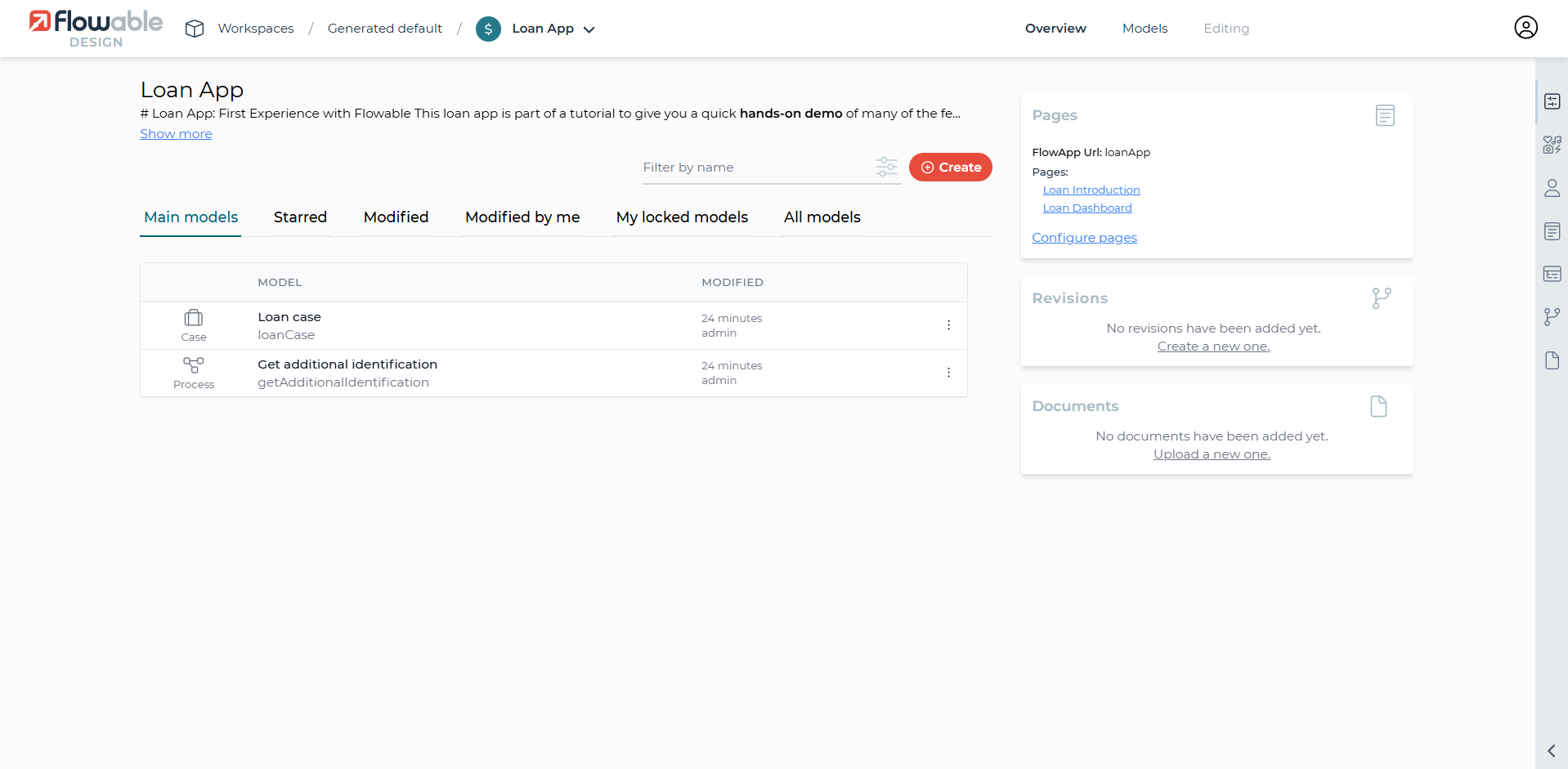This screenshot has width=1568, height=769.
Task: Click the Revisions branch icon in sidebar
Action: [x=1552, y=317]
